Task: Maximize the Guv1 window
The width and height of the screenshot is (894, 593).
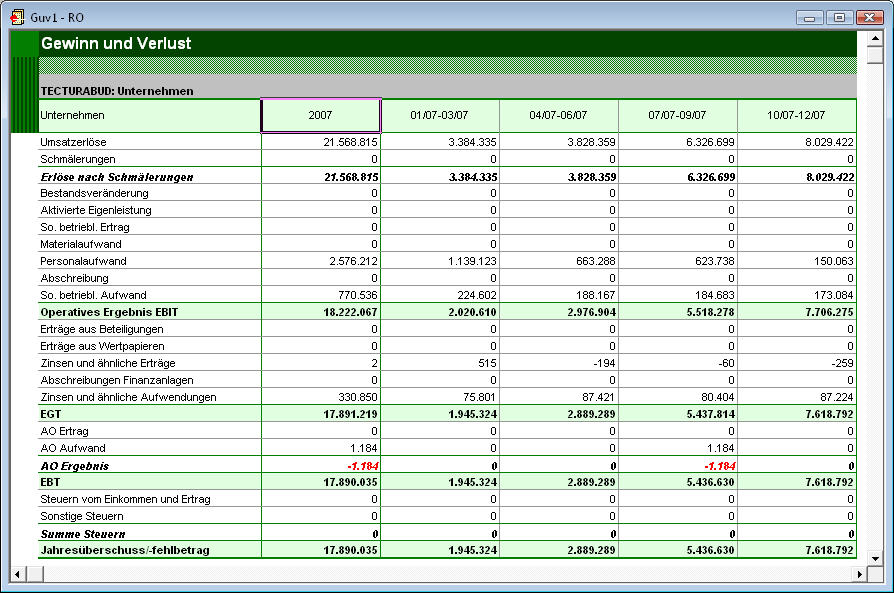Action: [839, 17]
